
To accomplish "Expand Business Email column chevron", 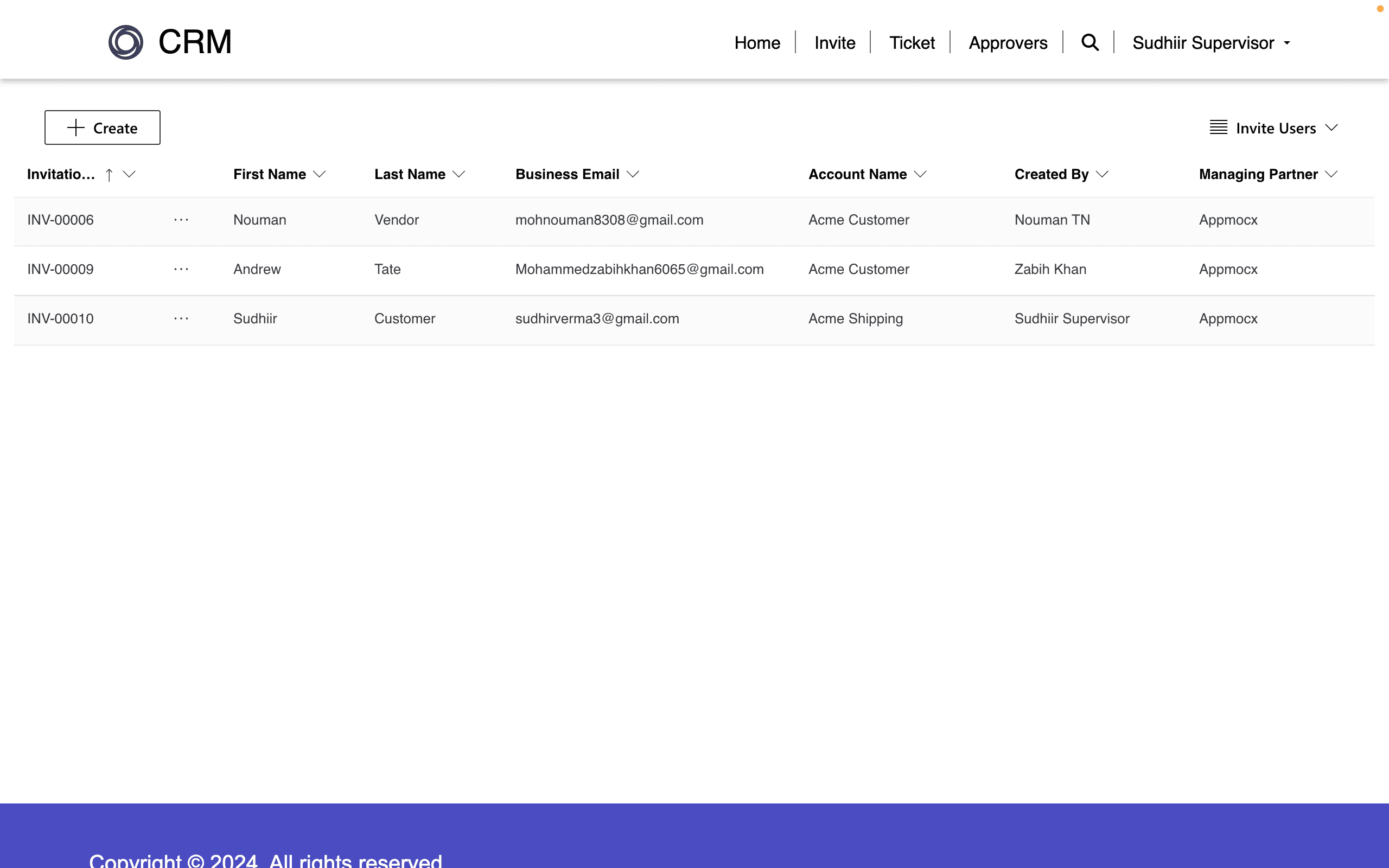I will click(633, 175).
